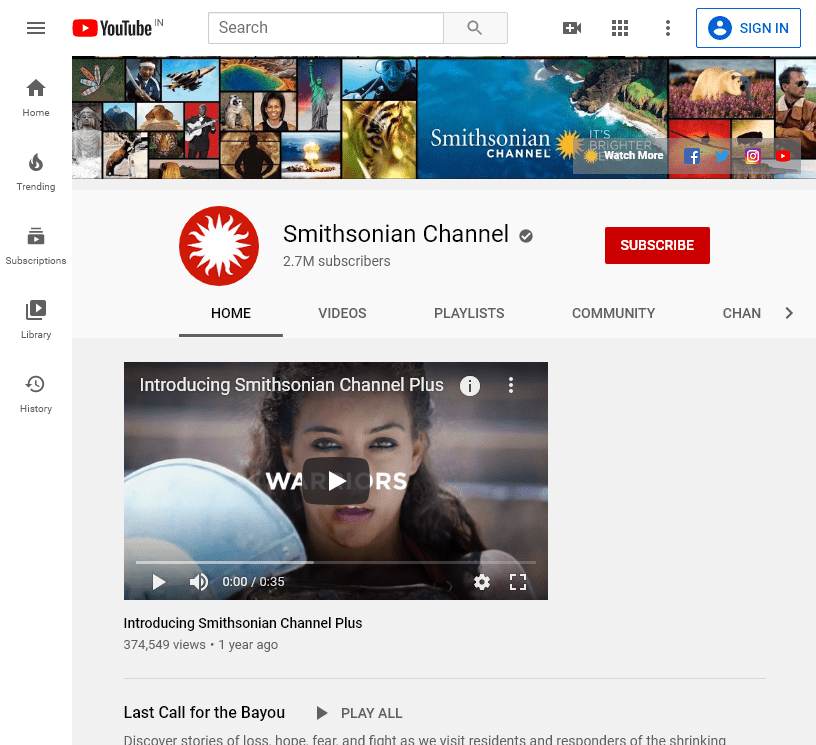Open the Twitter link in the banner
This screenshot has width=816, height=745.
722,156
